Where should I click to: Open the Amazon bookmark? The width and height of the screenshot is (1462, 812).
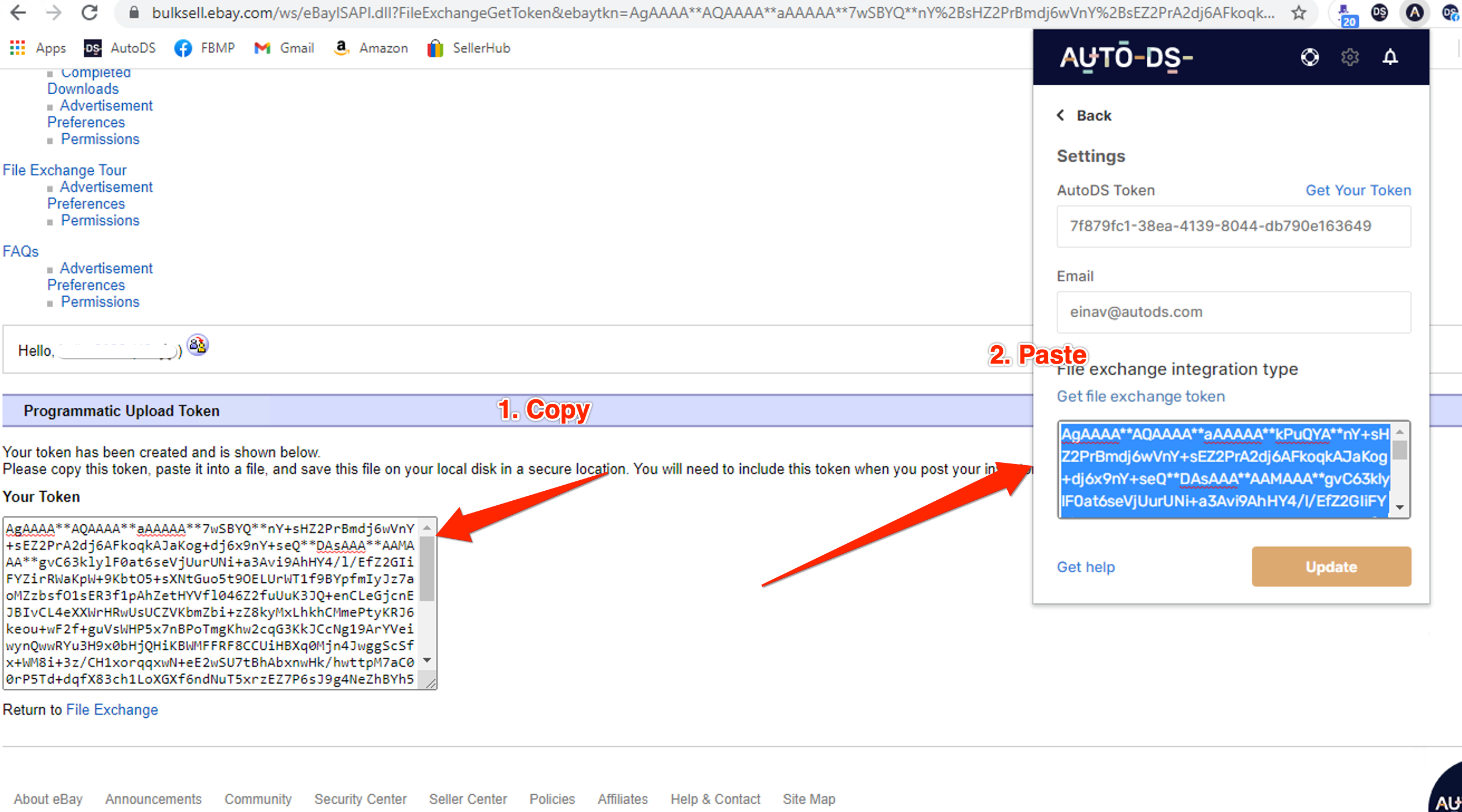point(371,48)
